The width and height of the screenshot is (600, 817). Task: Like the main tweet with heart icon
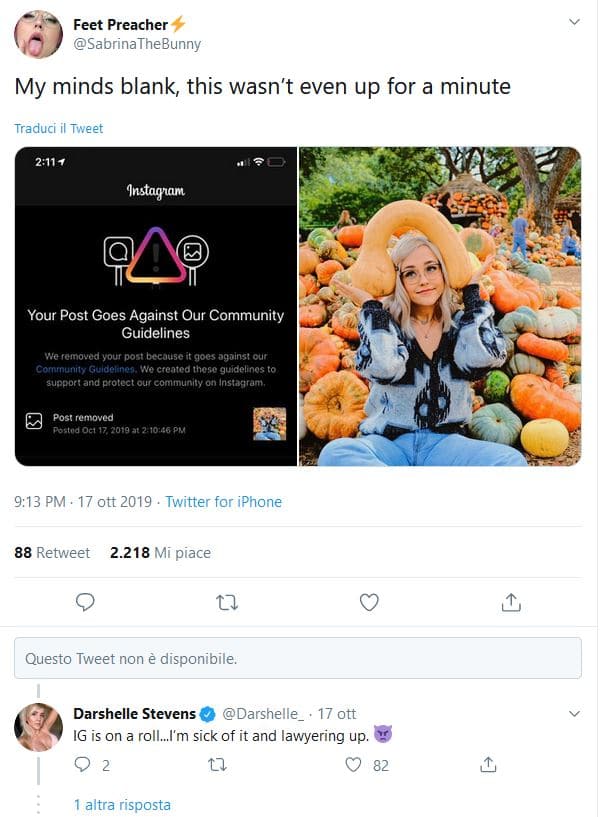pos(369,602)
